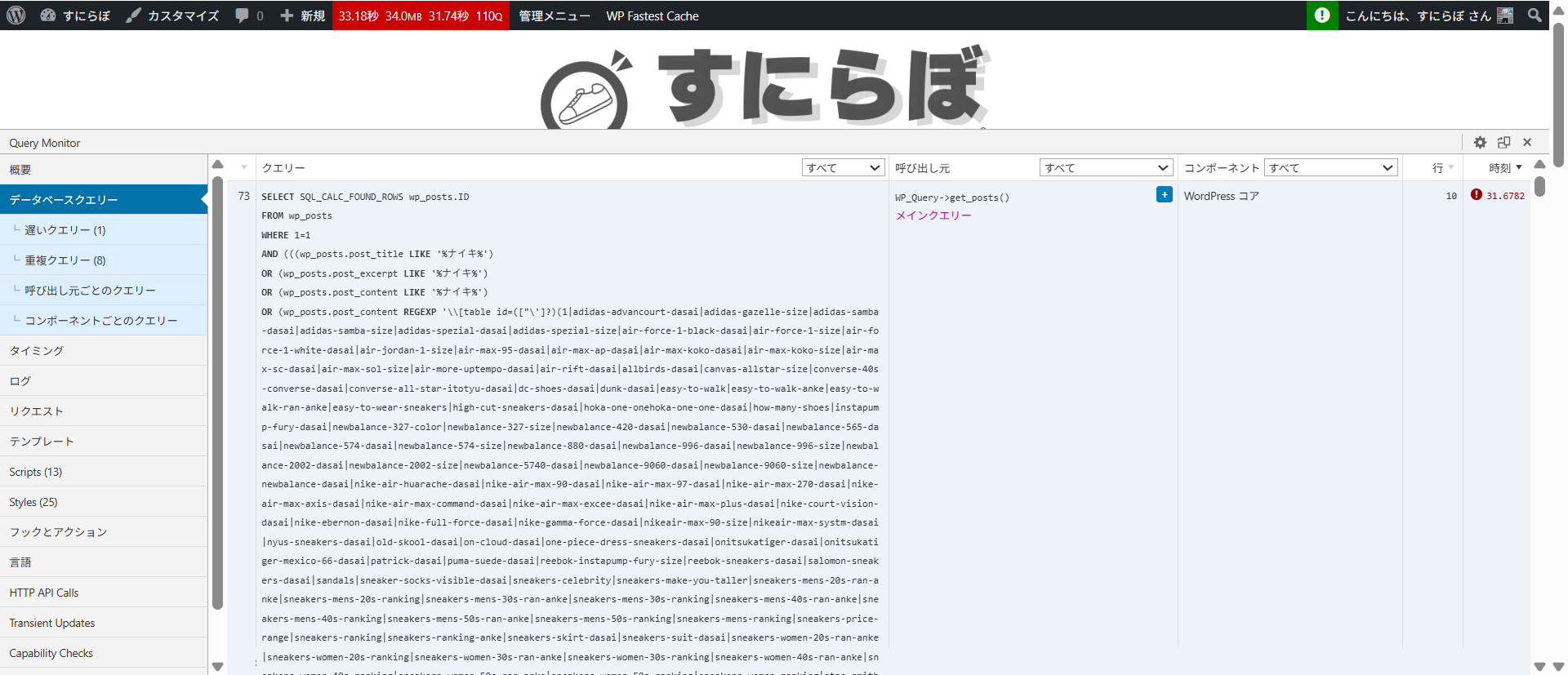
Task: Click the Query Monitor panel title
Action: tap(45, 143)
